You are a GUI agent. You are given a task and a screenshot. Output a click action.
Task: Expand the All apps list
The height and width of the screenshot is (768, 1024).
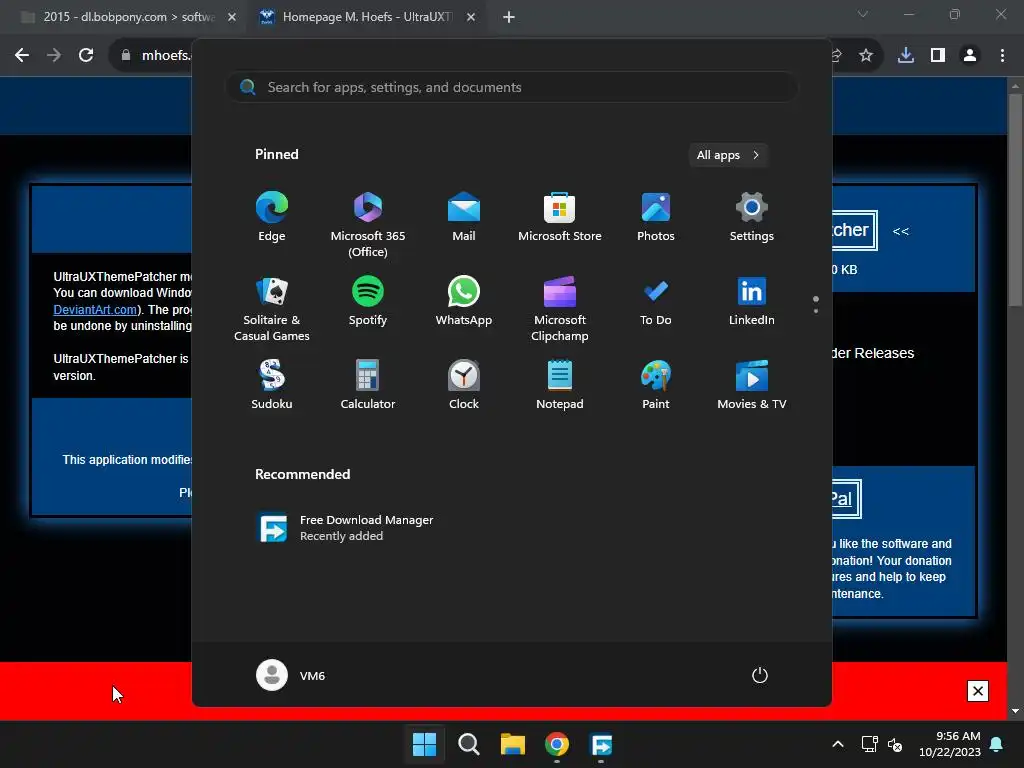(x=728, y=155)
